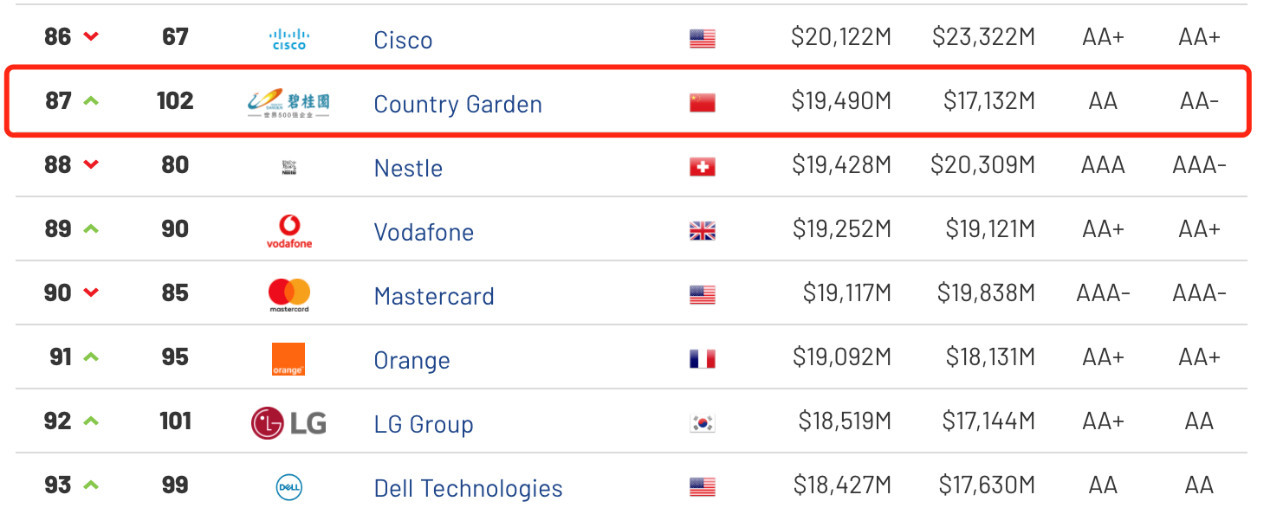Select the LG Group link
Screen dimensions: 1270x514
(x=423, y=424)
